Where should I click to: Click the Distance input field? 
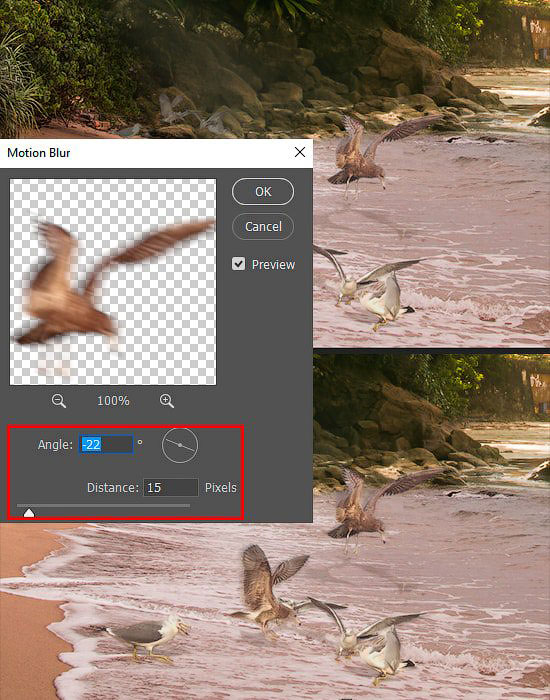(171, 488)
